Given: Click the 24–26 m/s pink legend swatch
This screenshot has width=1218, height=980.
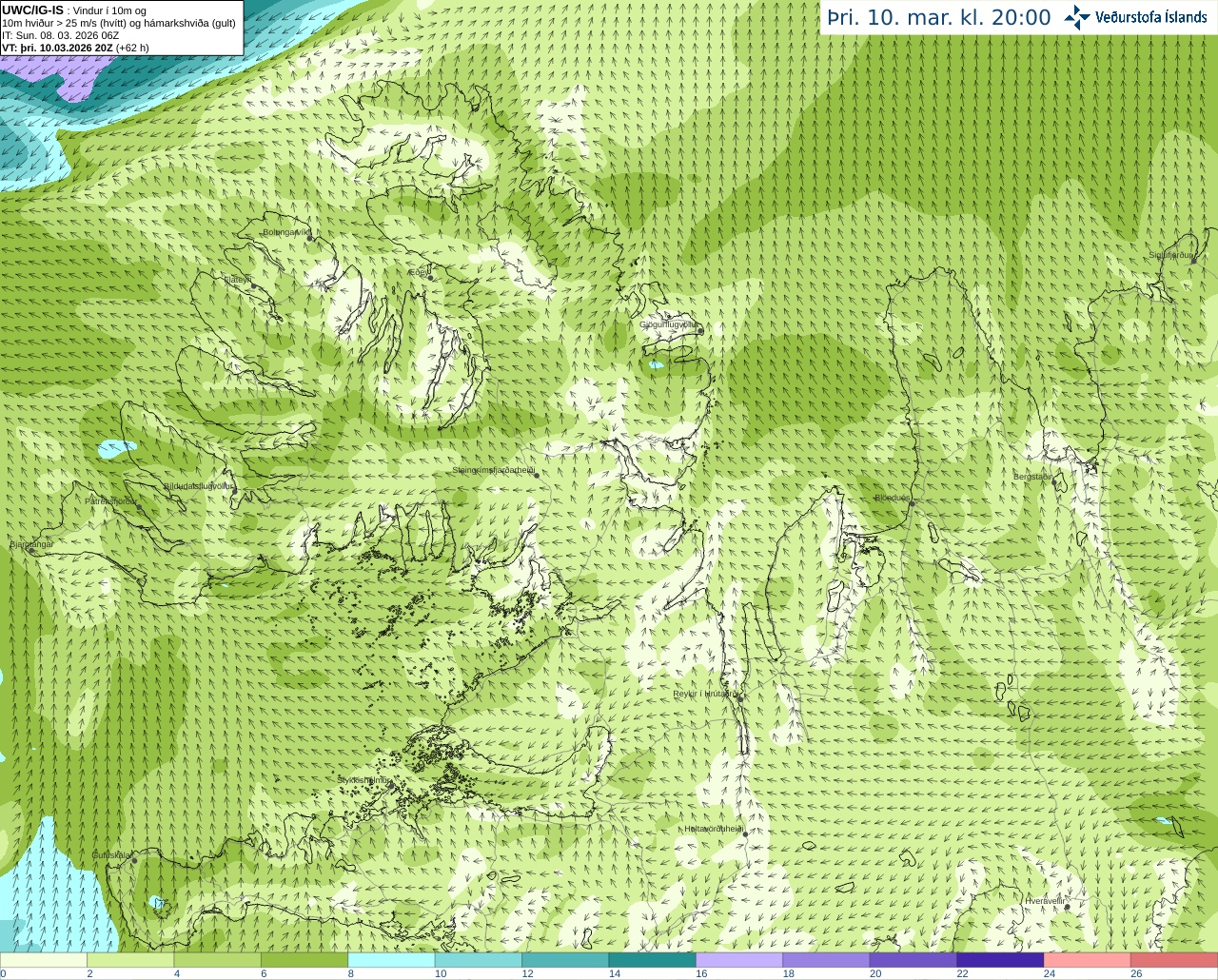Looking at the screenshot, I should tap(1088, 960).
